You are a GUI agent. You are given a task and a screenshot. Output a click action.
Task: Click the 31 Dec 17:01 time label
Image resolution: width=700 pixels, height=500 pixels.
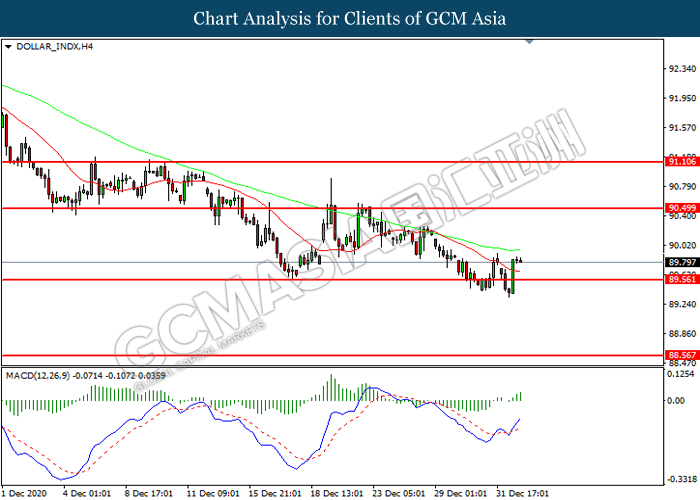click(x=522, y=493)
